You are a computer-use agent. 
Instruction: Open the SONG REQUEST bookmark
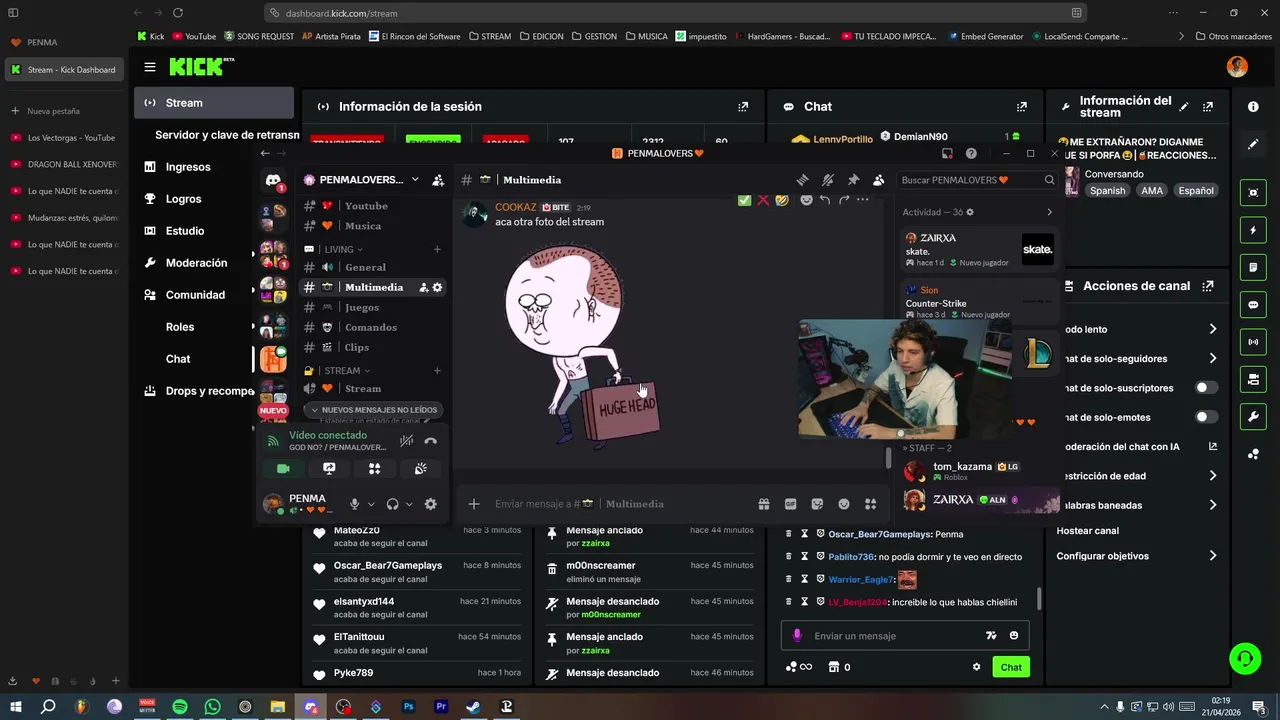(259, 36)
